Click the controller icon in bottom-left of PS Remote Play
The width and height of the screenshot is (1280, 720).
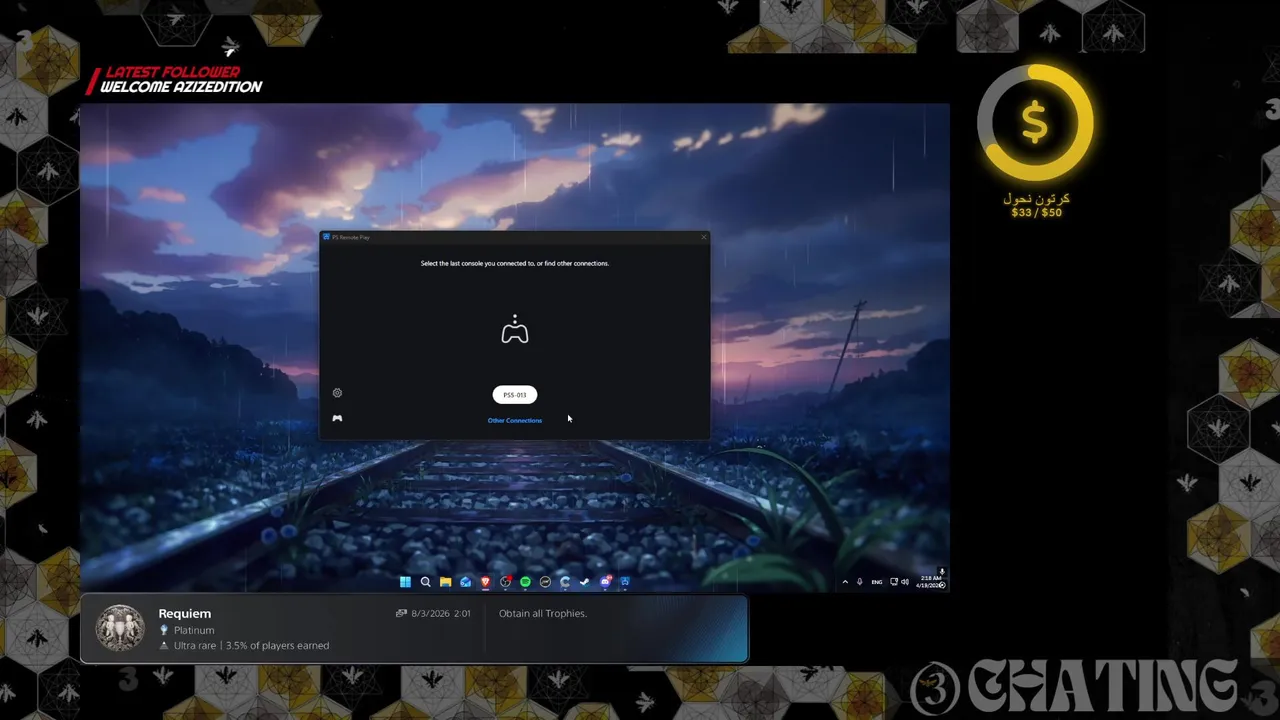point(337,418)
